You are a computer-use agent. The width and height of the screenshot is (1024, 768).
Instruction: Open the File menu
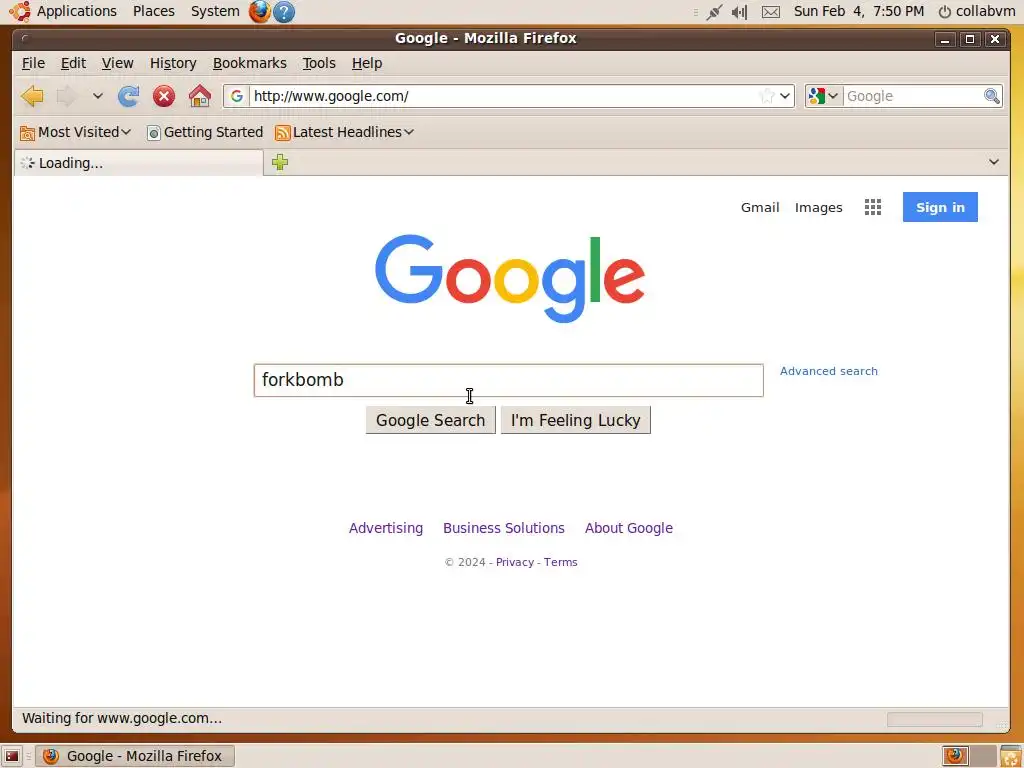(x=33, y=63)
